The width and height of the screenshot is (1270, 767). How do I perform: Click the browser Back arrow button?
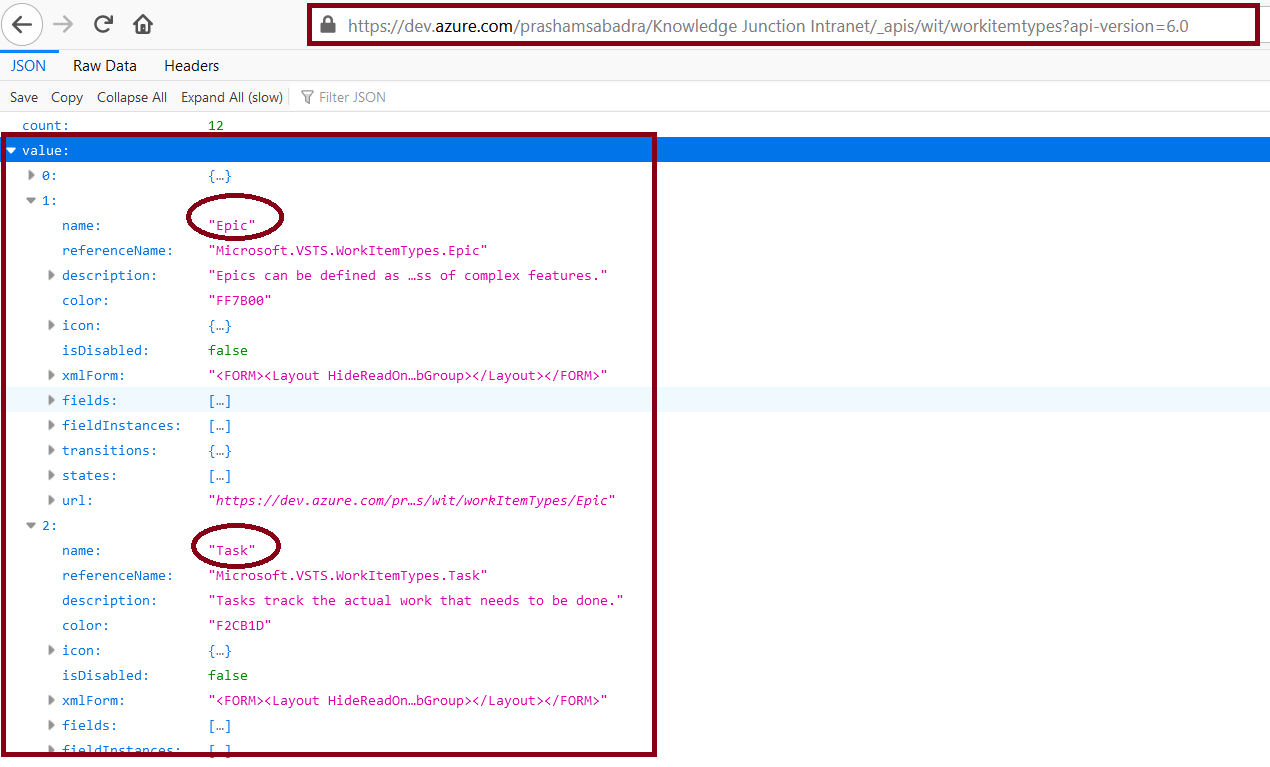23,24
